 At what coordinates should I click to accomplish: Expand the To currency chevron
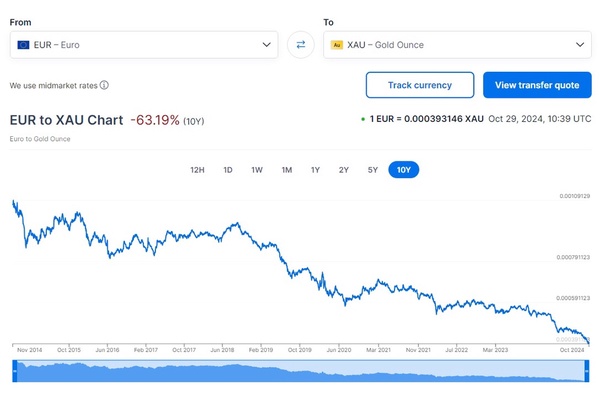(x=580, y=45)
